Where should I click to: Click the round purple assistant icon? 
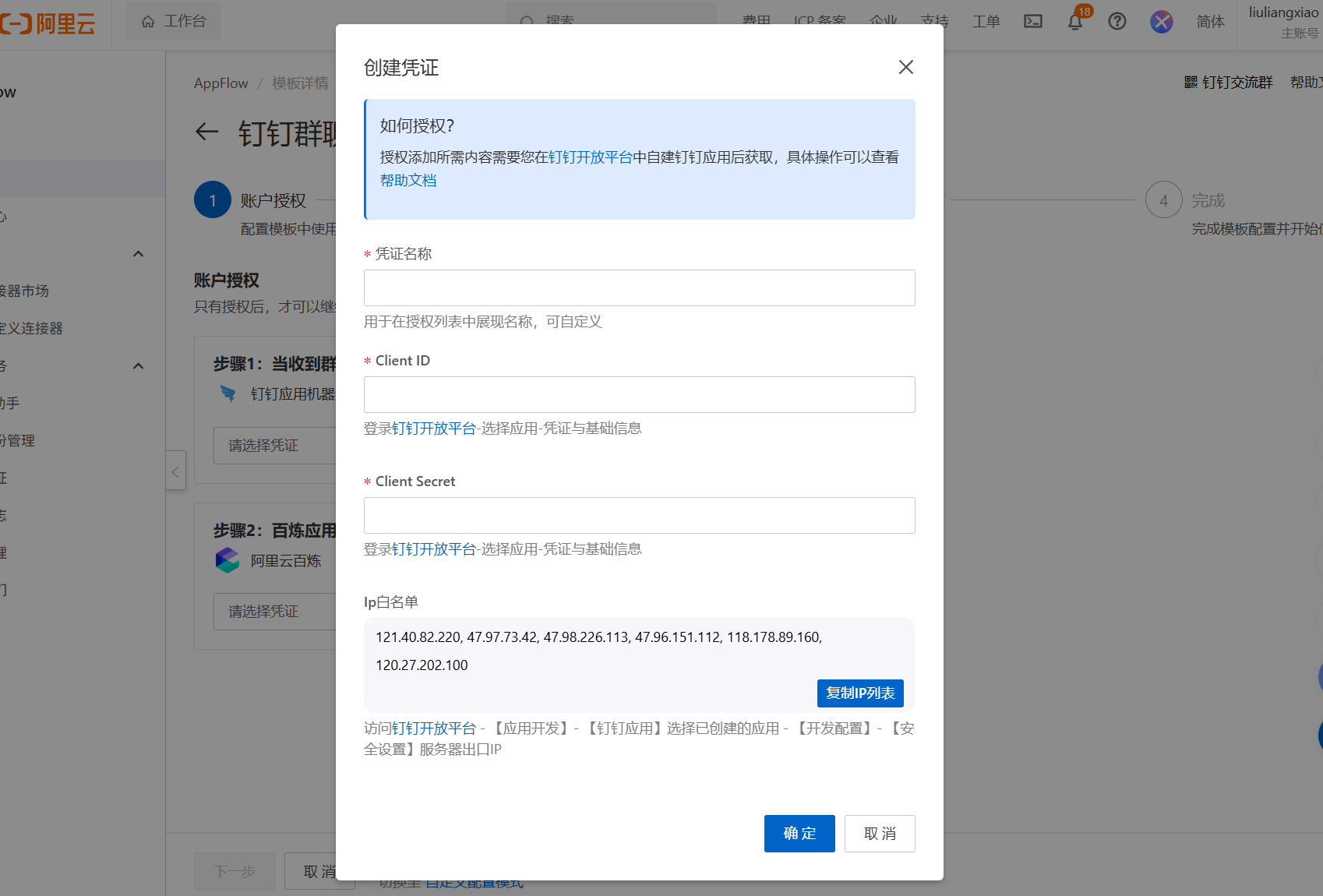tap(1161, 21)
